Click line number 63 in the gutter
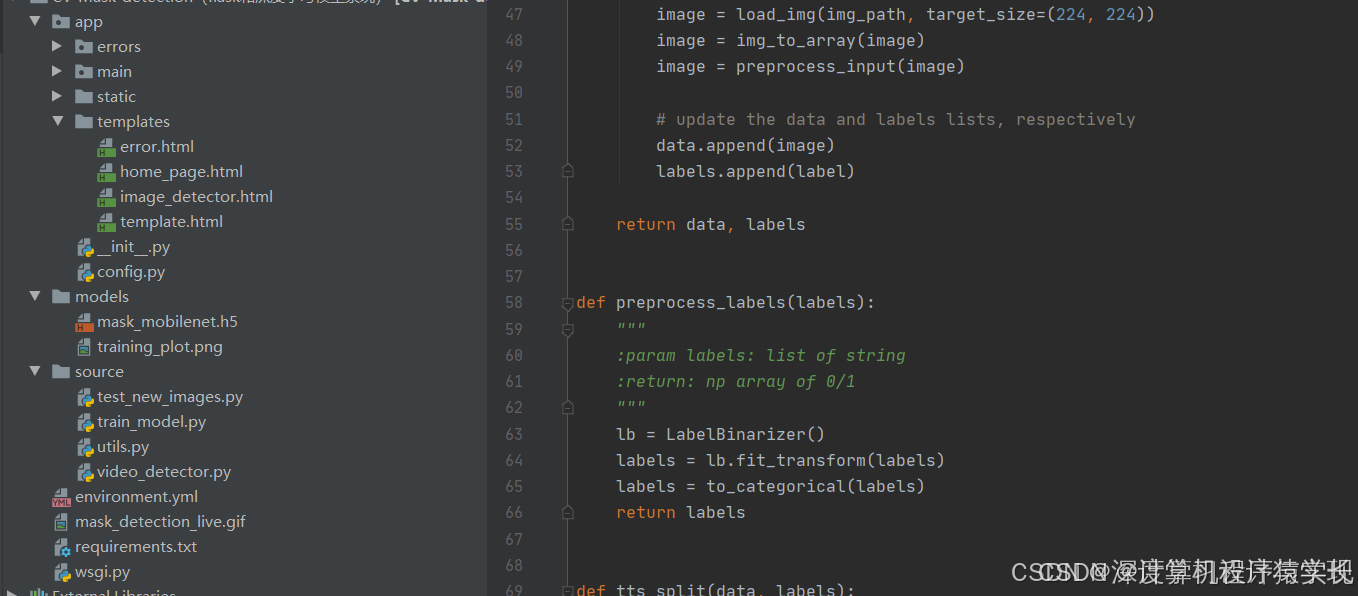Screen dimensions: 1358x596 [514, 434]
